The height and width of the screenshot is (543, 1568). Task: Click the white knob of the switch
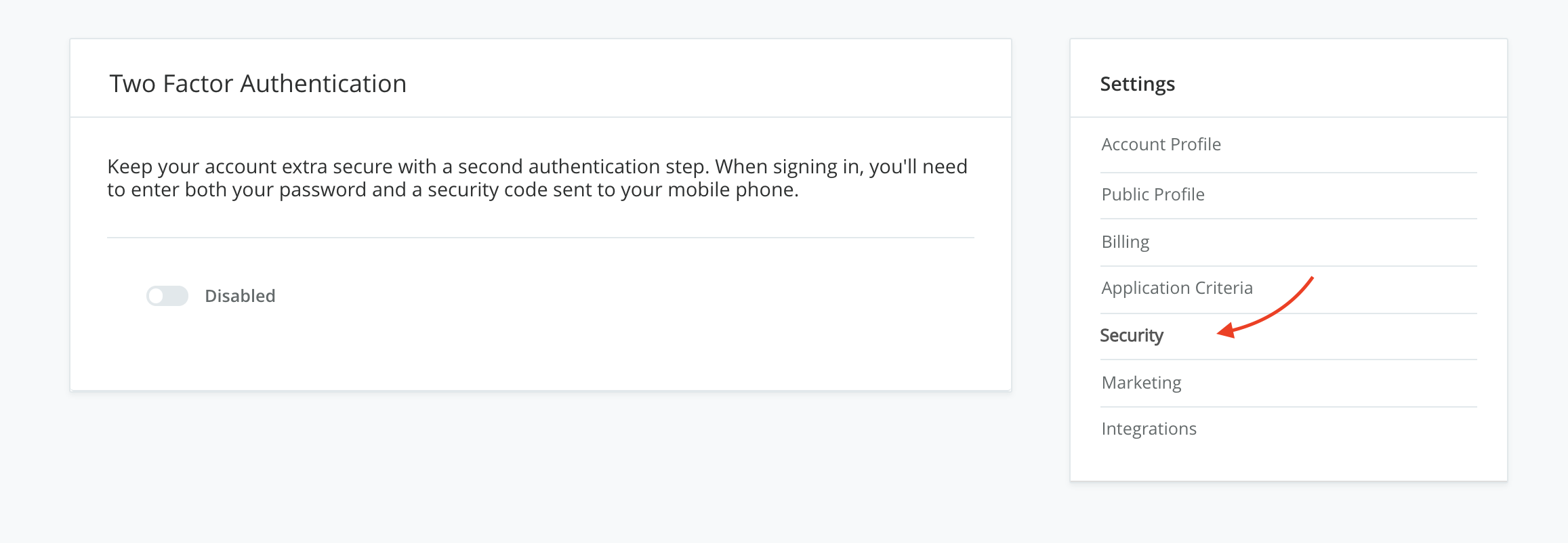click(x=157, y=296)
